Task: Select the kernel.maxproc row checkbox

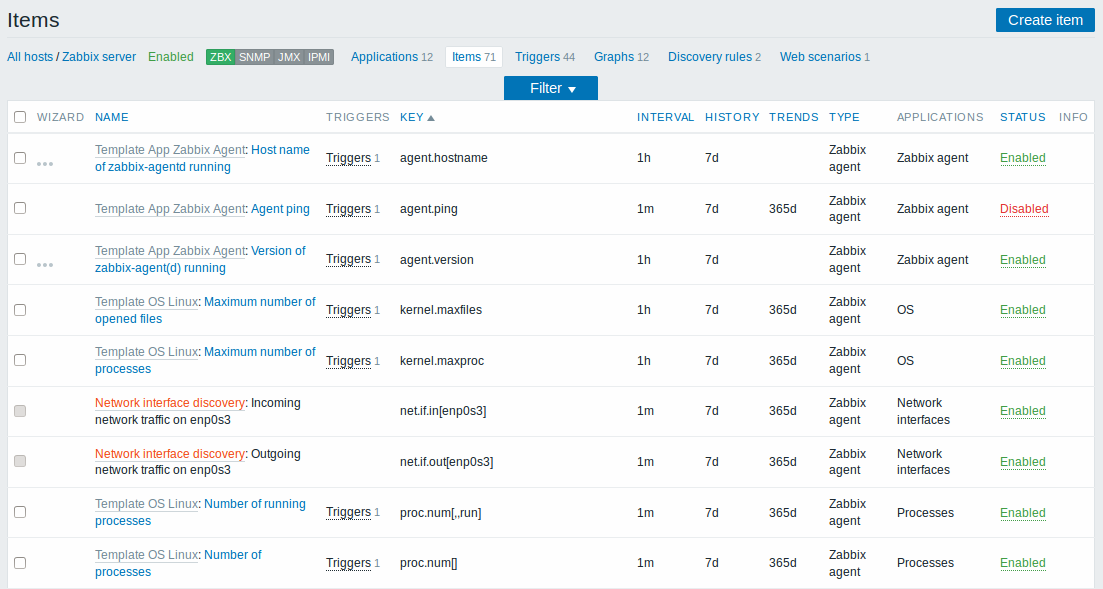Action: 20,360
